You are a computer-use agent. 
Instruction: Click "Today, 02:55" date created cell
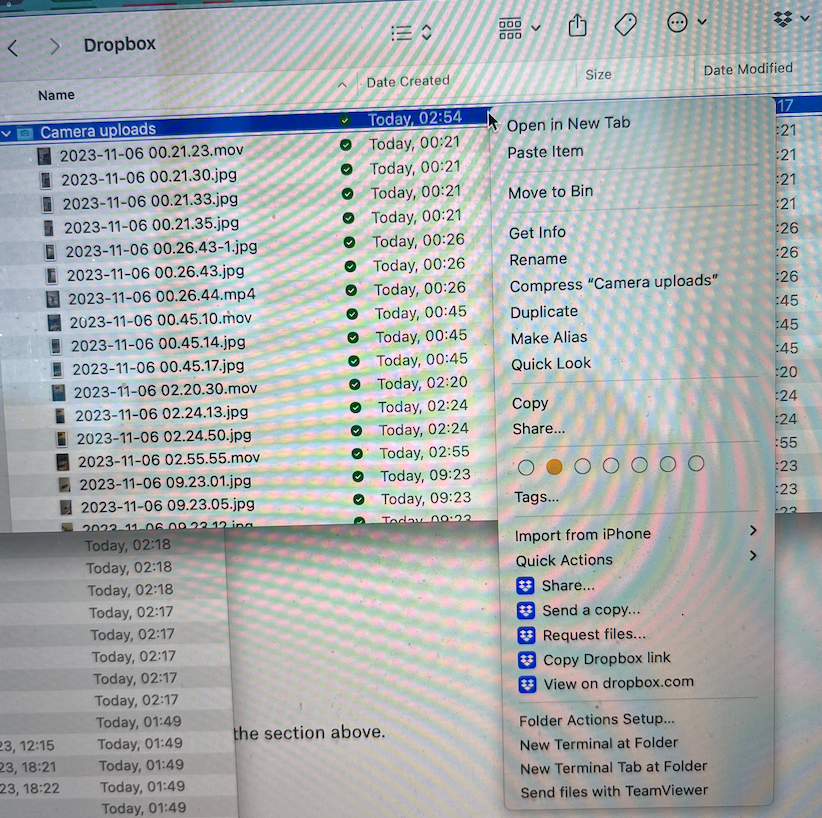[424, 452]
